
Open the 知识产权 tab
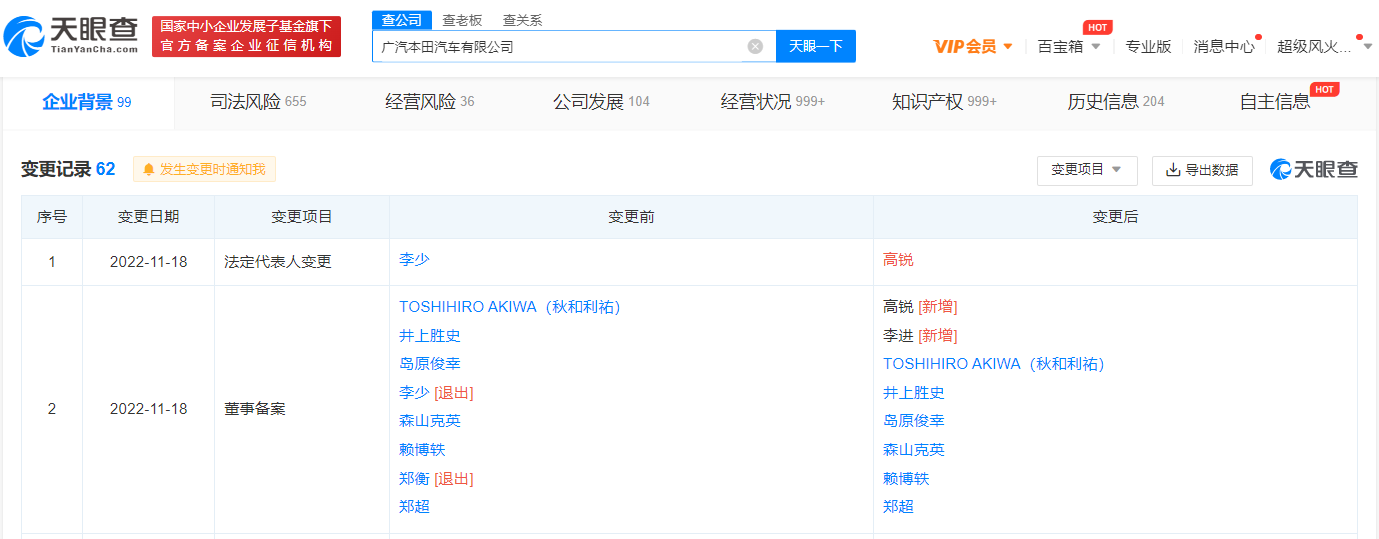[944, 102]
